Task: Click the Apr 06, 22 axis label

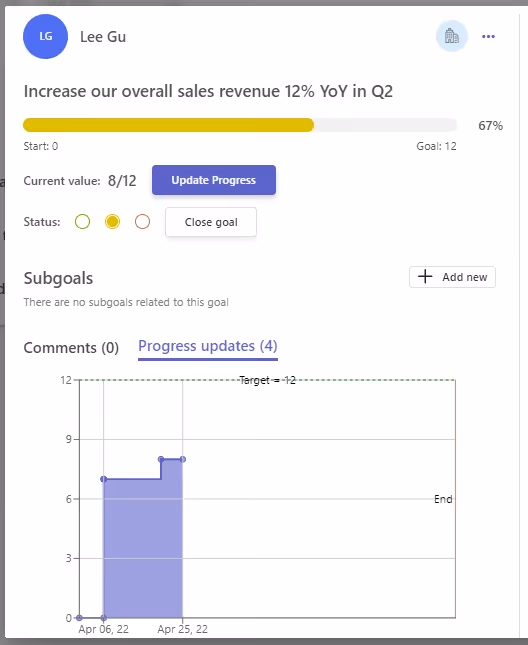Action: click(x=104, y=629)
